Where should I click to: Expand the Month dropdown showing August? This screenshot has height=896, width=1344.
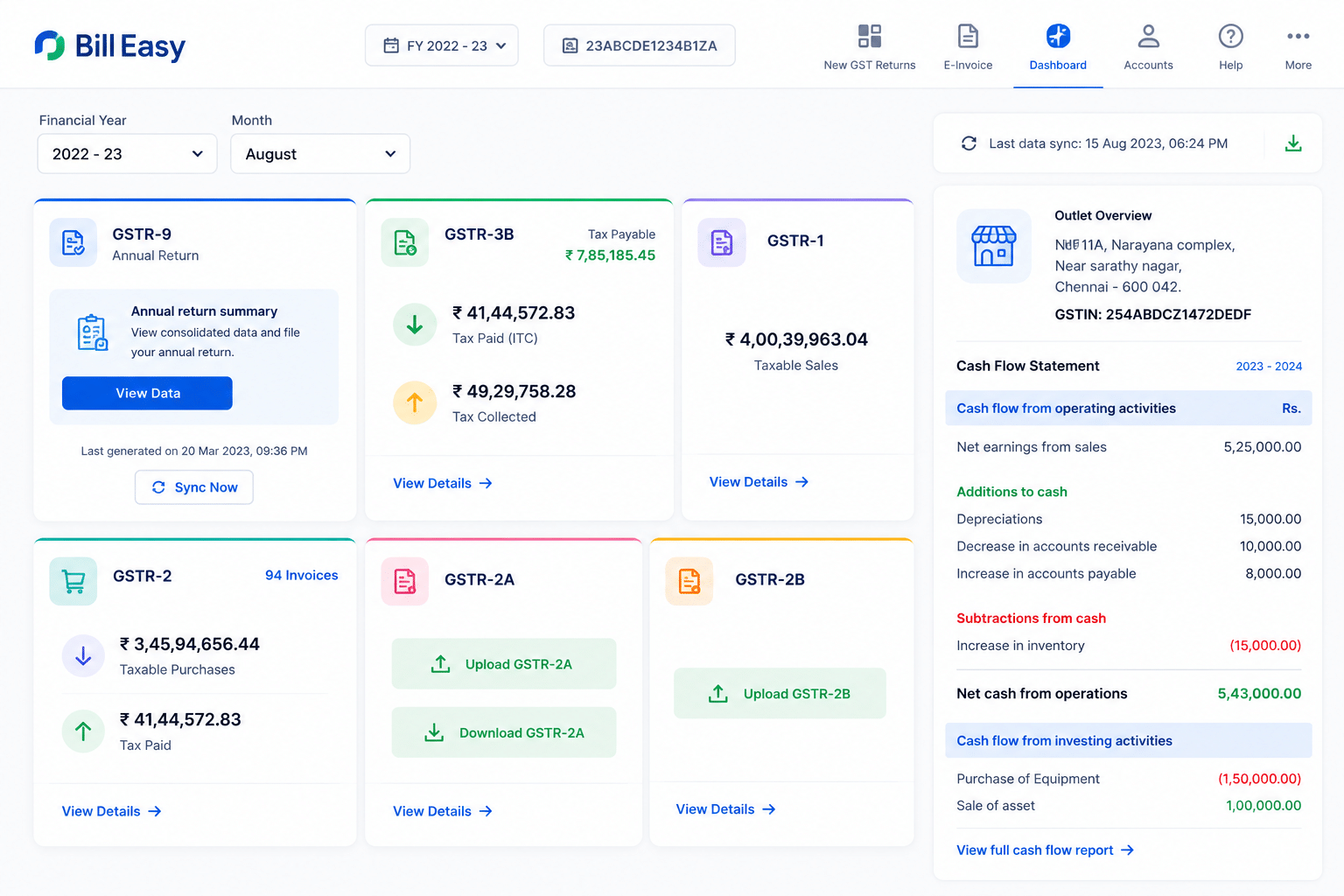[x=320, y=154]
